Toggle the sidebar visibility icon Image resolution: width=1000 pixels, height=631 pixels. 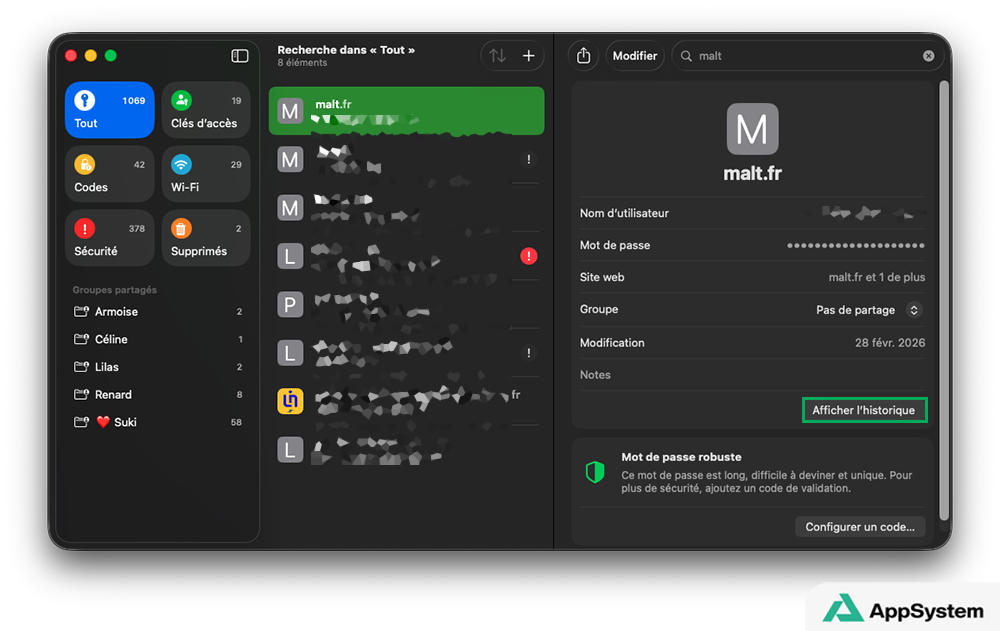[240, 56]
